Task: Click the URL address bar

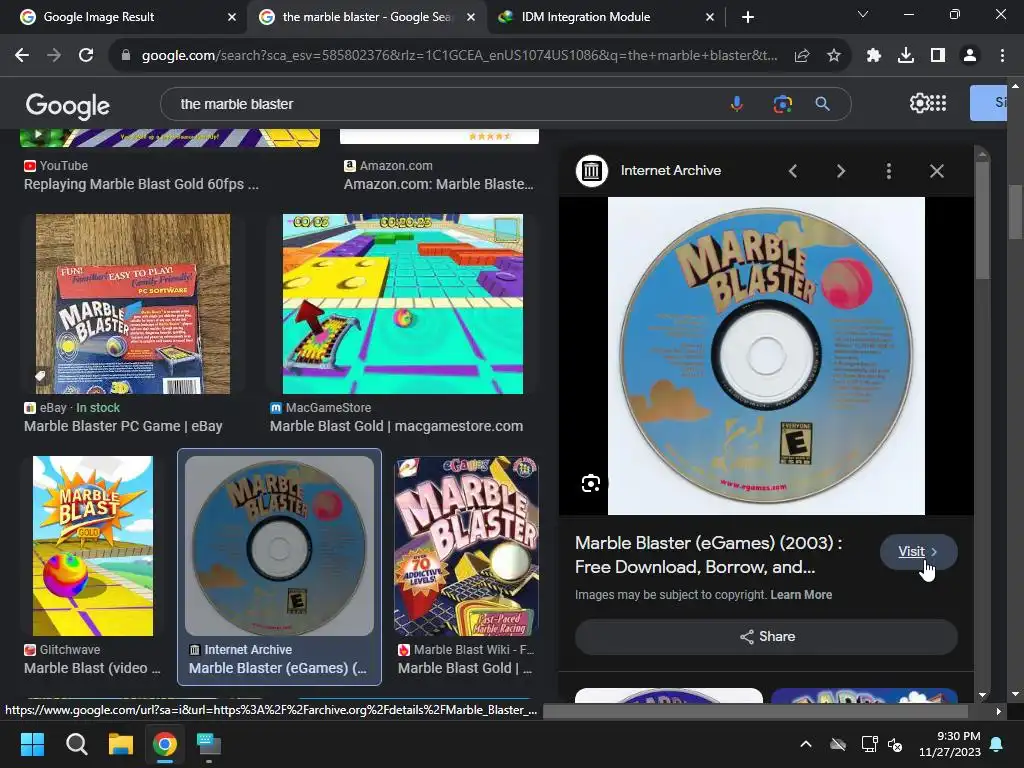Action: (x=459, y=56)
